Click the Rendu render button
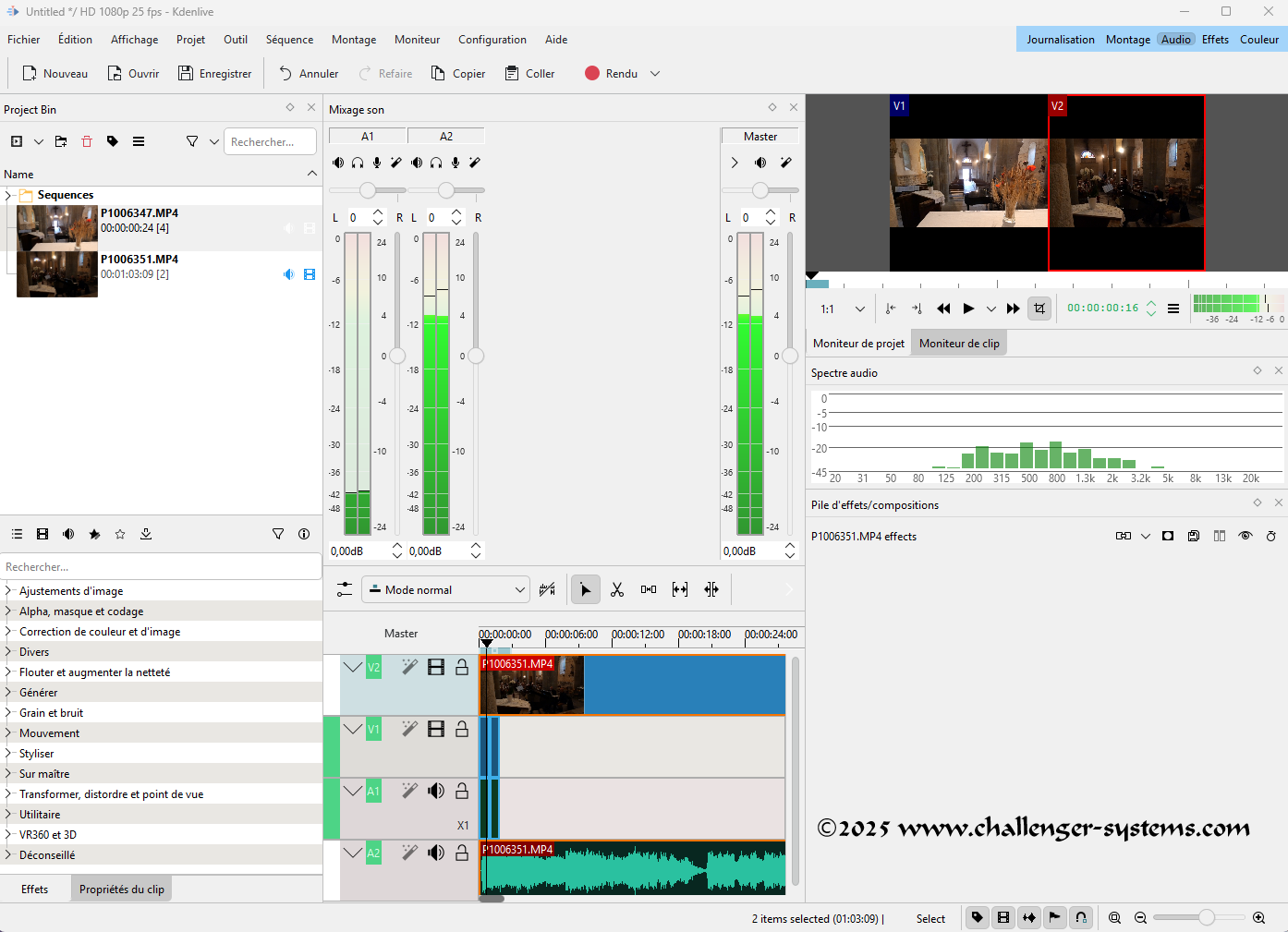Screen dimensions: 1288x932 point(612,74)
